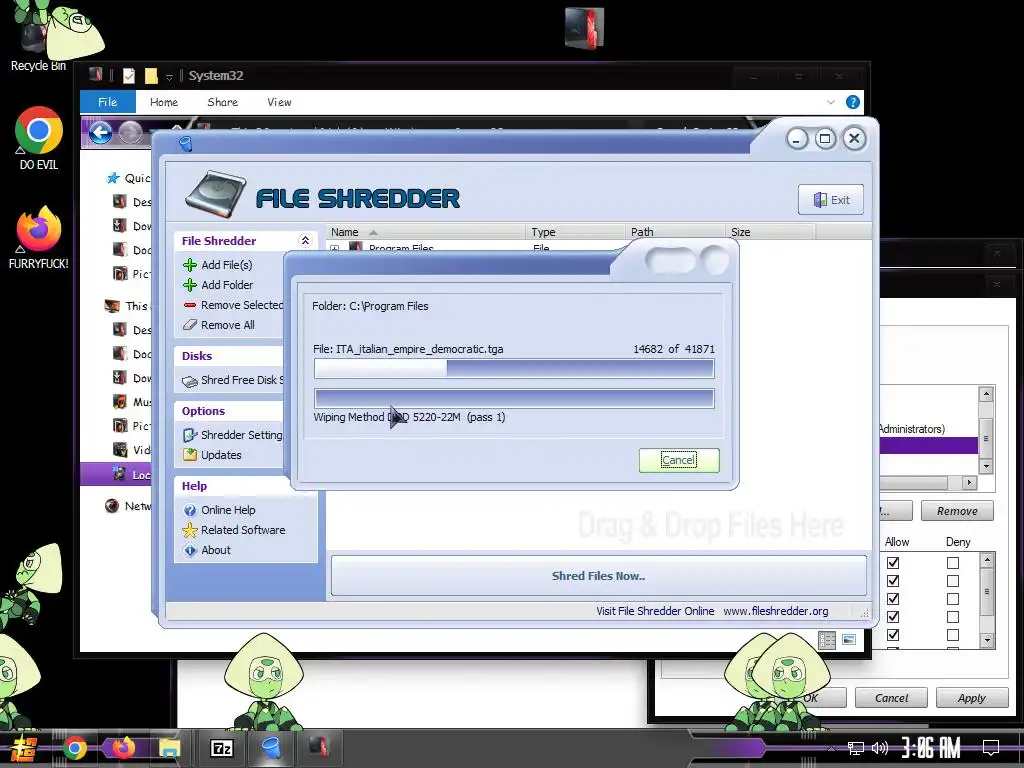Toggle fourth Deny checkbox in permissions
1024x768 pixels.
pyautogui.click(x=953, y=616)
